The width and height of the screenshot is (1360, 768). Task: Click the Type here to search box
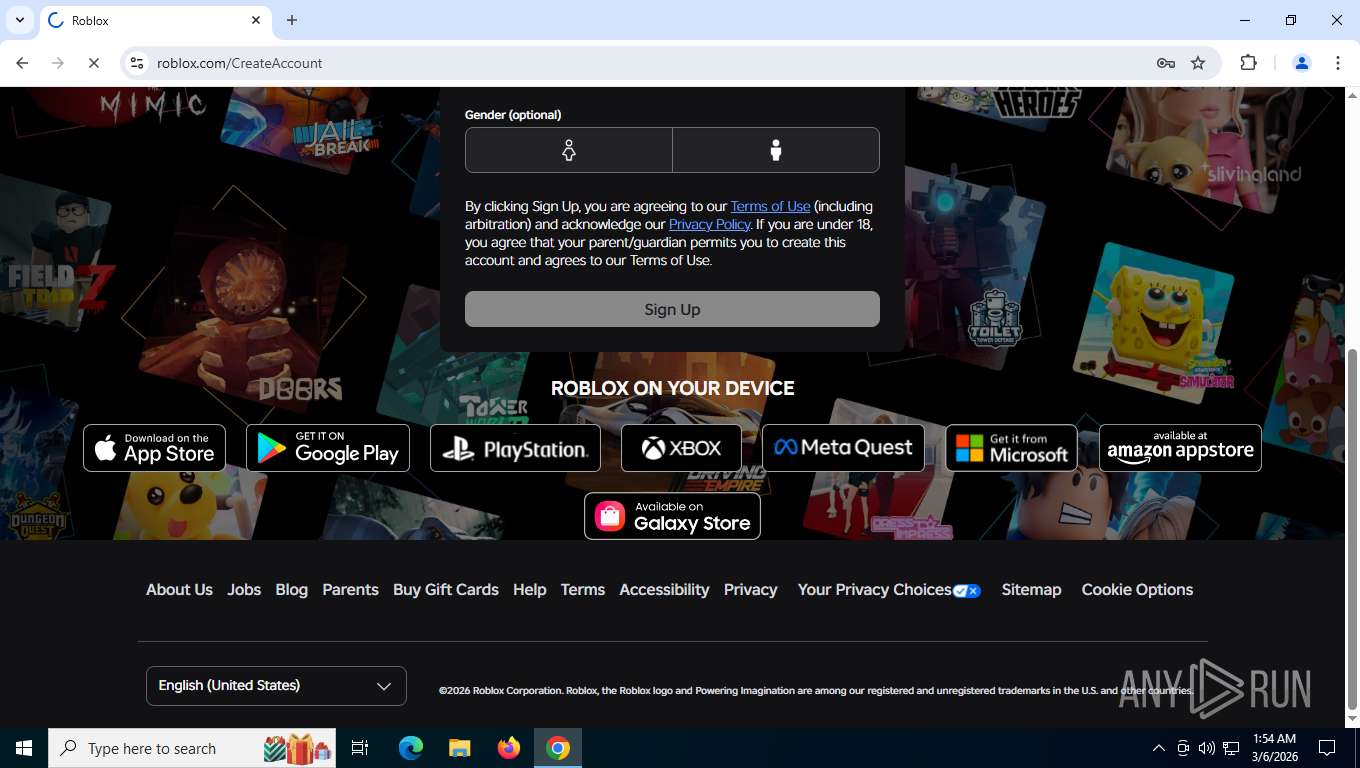point(192,748)
